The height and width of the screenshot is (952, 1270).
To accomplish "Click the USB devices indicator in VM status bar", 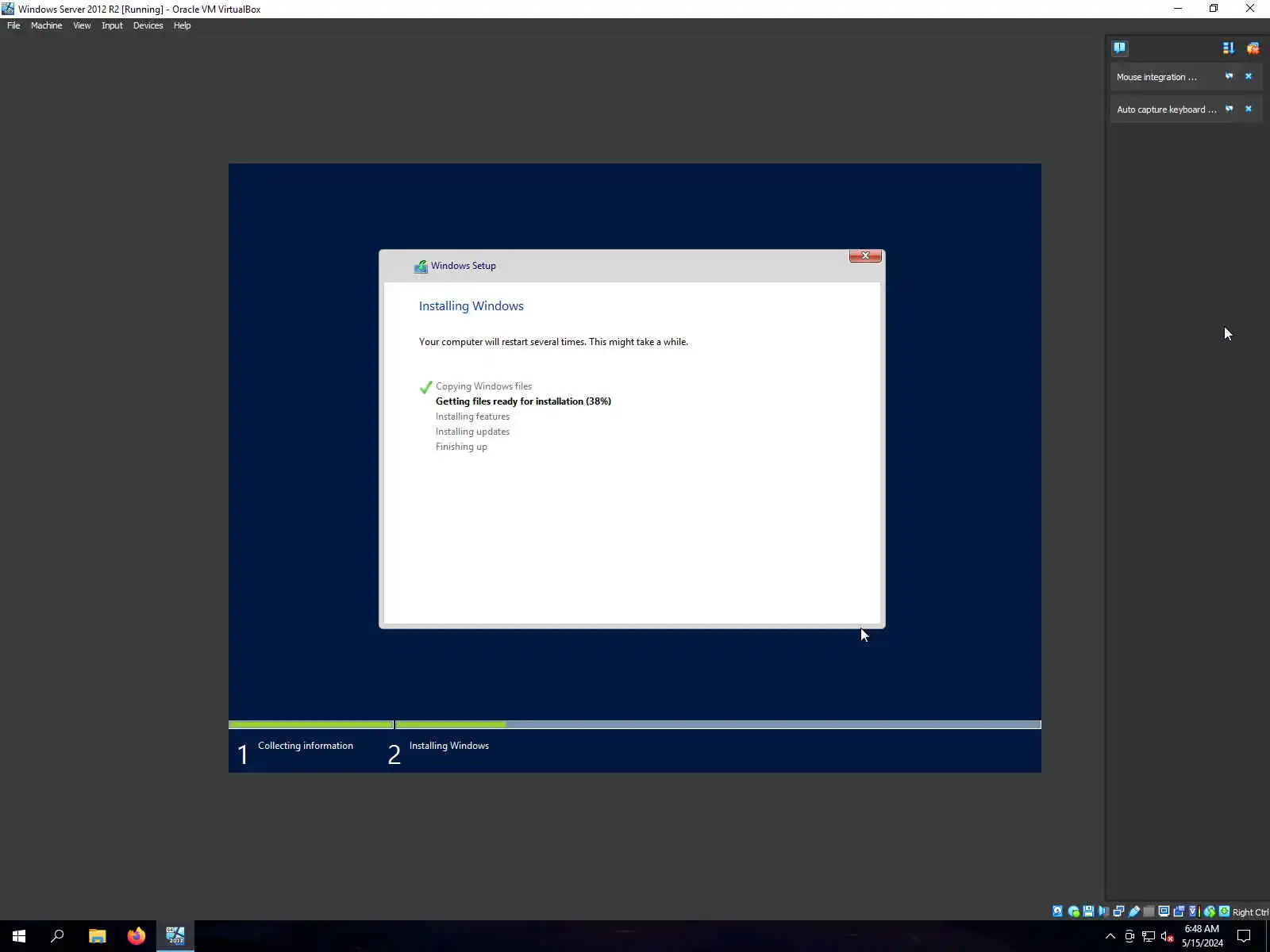I will tap(1133, 912).
